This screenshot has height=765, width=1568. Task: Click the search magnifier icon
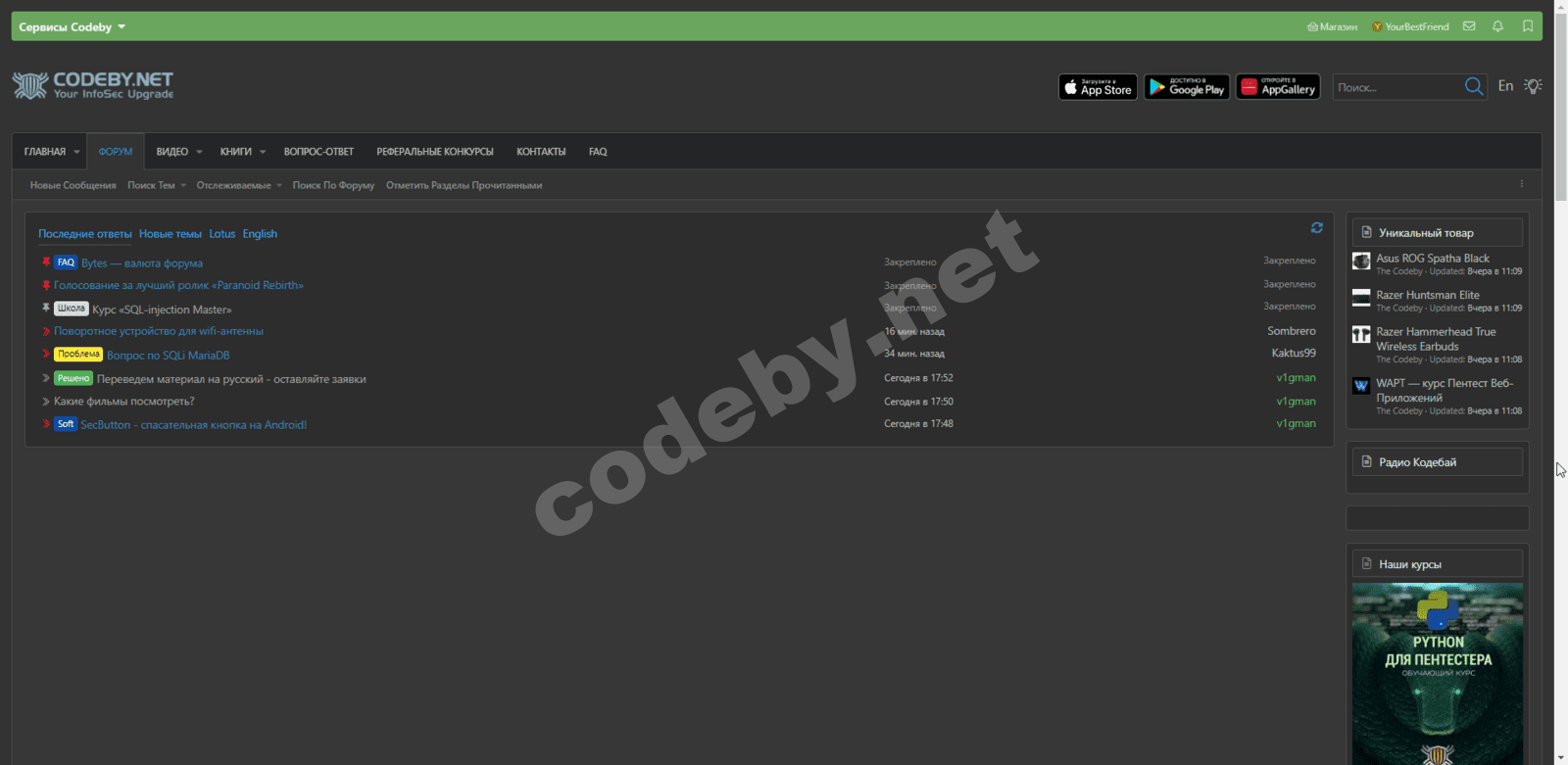tap(1473, 87)
